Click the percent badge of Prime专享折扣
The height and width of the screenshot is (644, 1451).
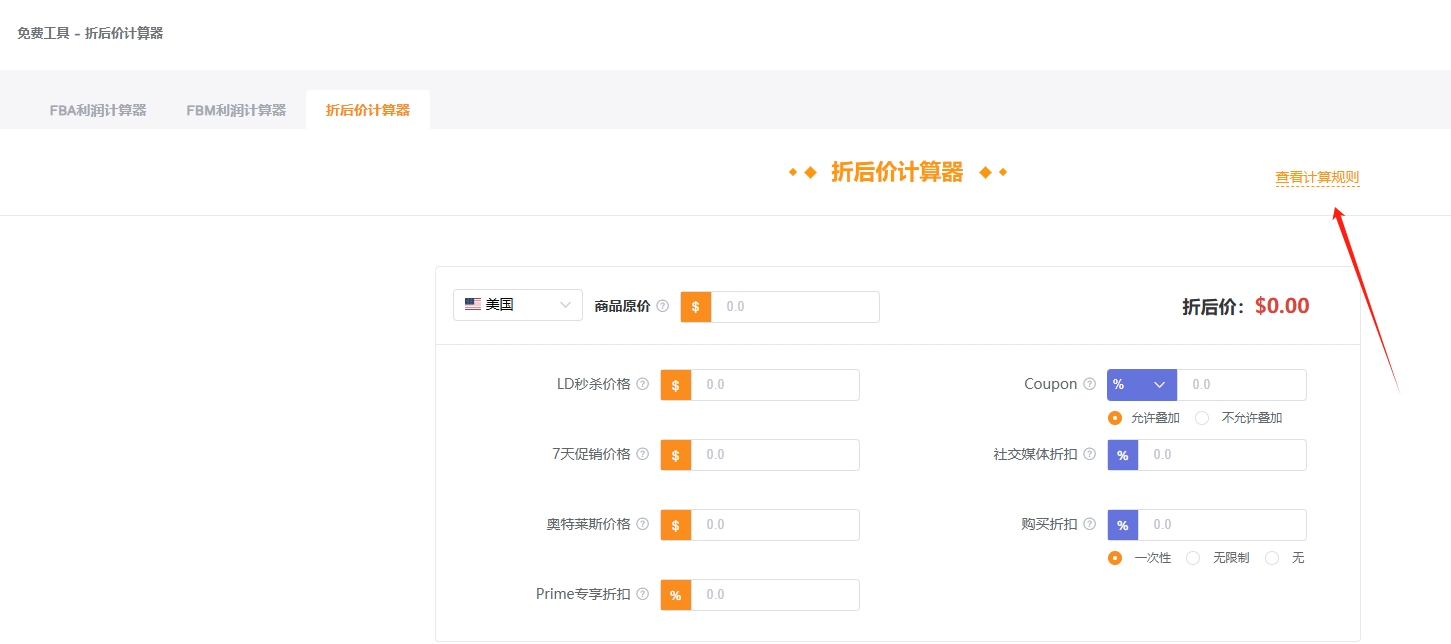pyautogui.click(x=676, y=595)
